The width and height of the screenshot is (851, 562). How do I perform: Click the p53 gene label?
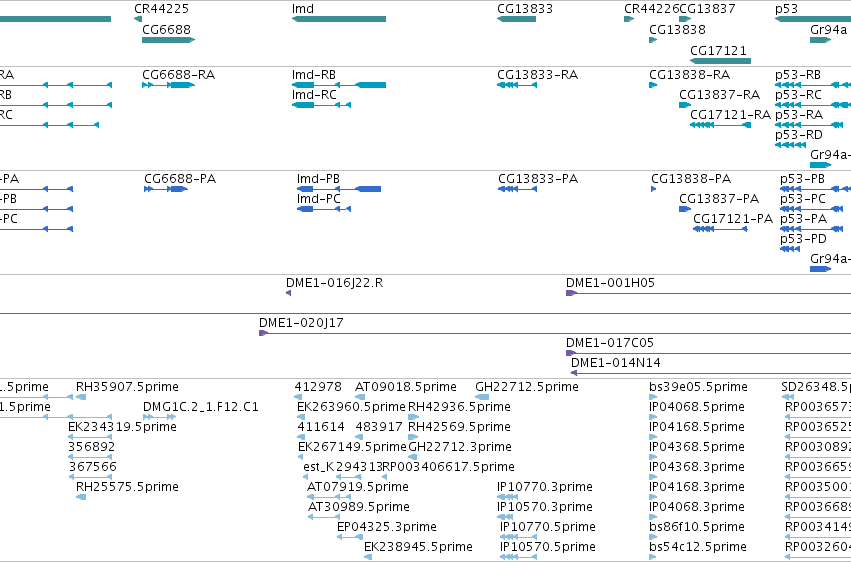tap(786, 9)
